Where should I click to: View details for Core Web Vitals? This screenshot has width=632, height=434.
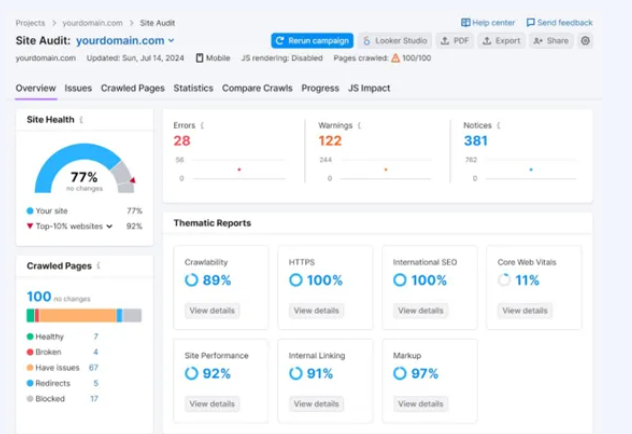(x=525, y=311)
